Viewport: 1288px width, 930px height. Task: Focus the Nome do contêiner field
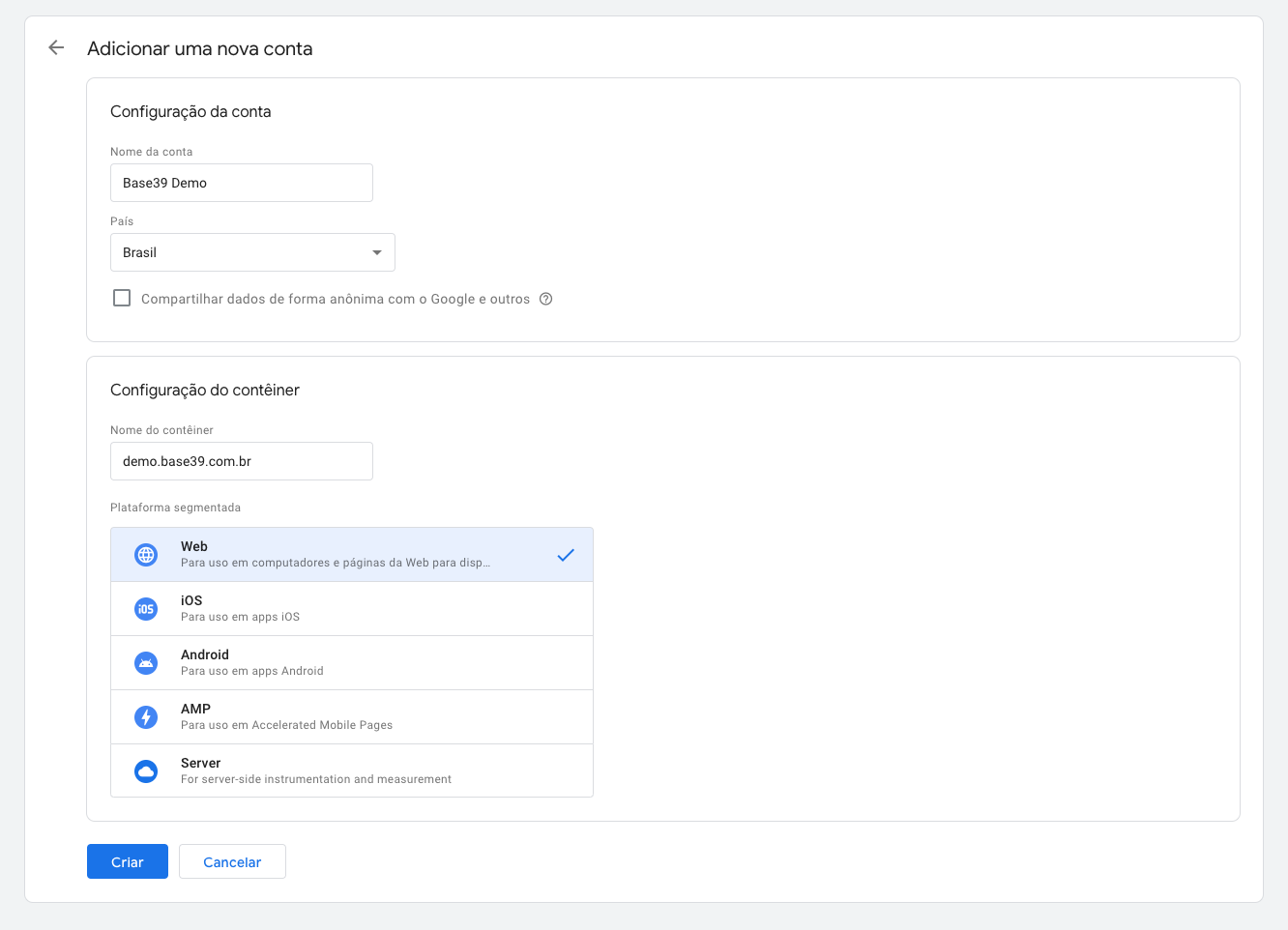click(242, 461)
